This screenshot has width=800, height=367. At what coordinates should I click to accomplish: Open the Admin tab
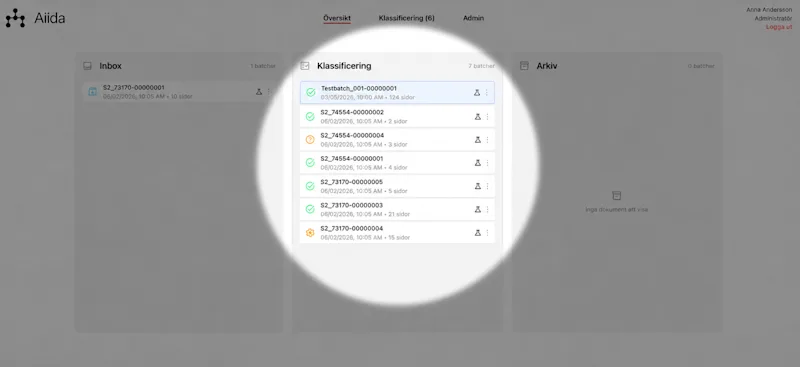(x=473, y=18)
